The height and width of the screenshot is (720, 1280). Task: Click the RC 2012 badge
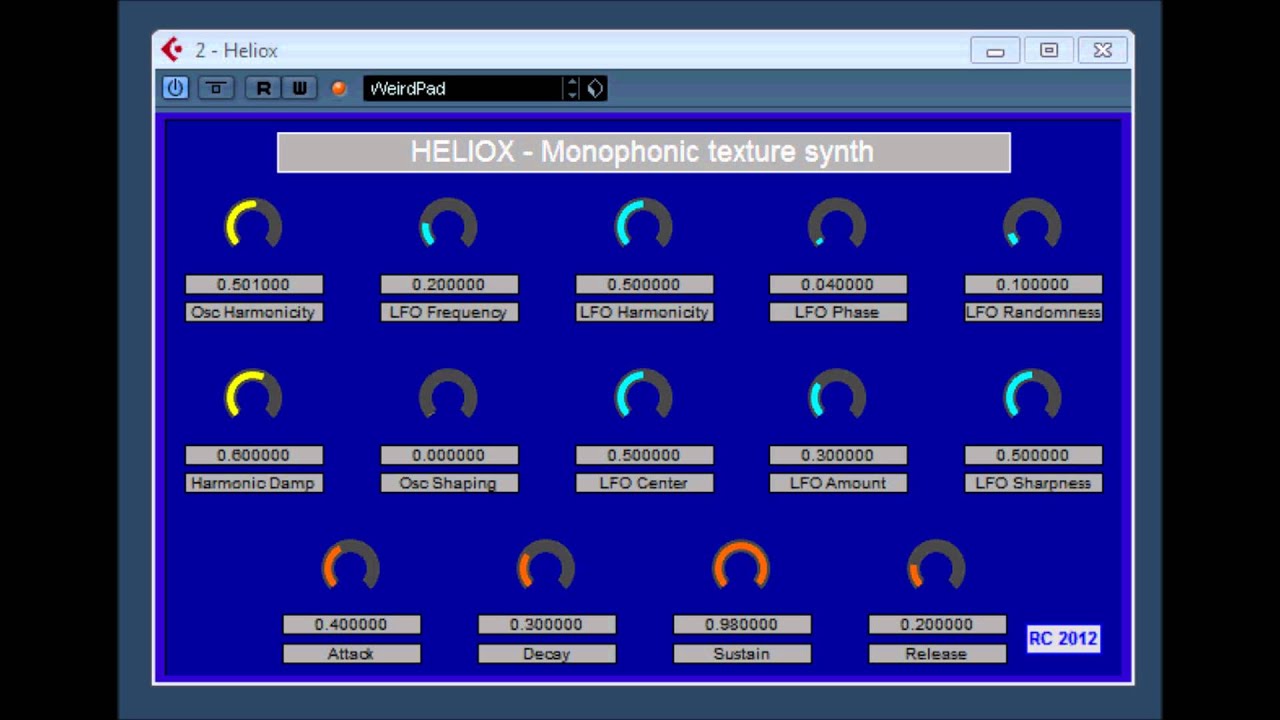[x=1063, y=638]
